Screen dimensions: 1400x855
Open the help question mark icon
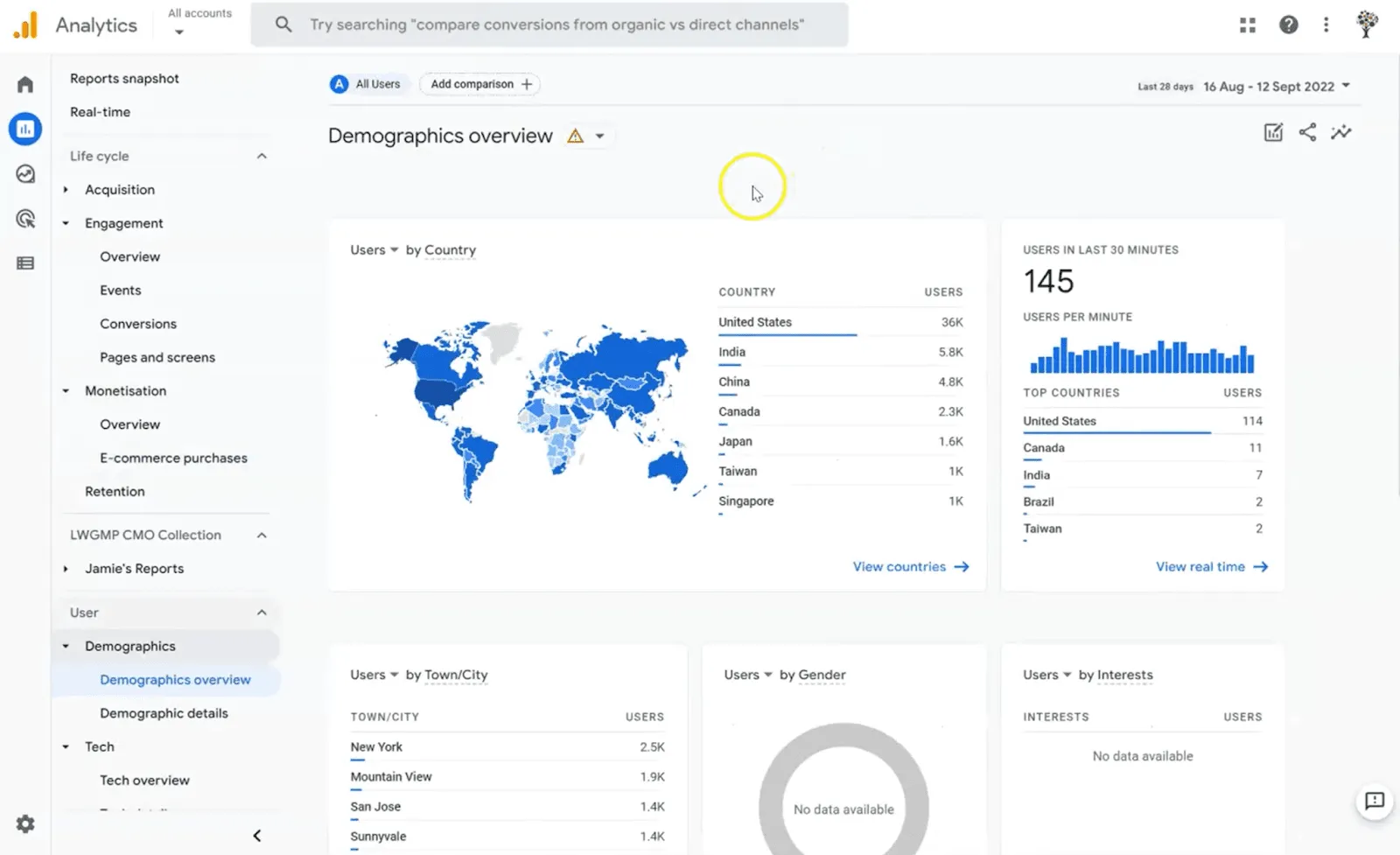[x=1288, y=25]
